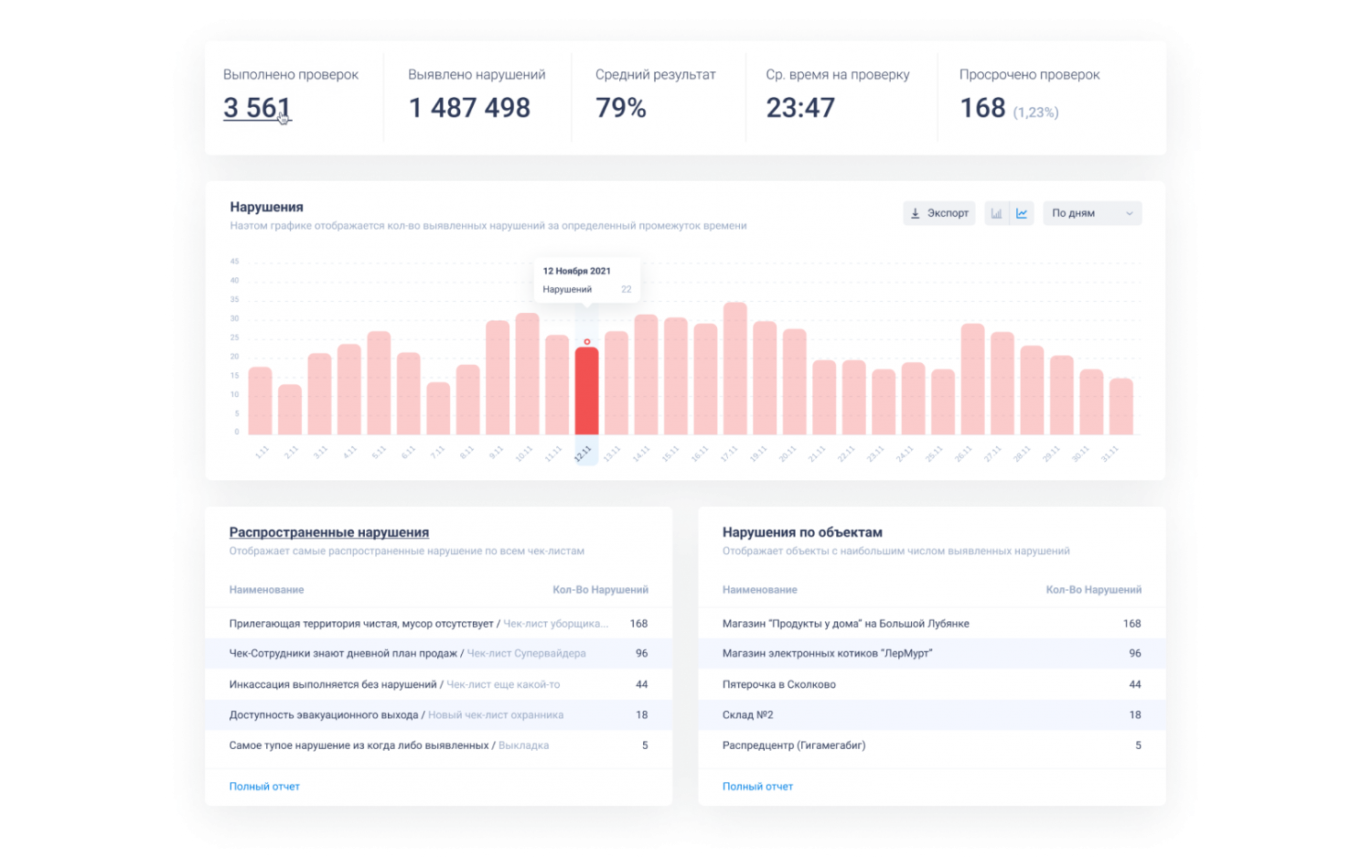Sort objects by Кол-Во Нарушений column header
Viewport: 1372px width, 868px height.
[1093, 590]
